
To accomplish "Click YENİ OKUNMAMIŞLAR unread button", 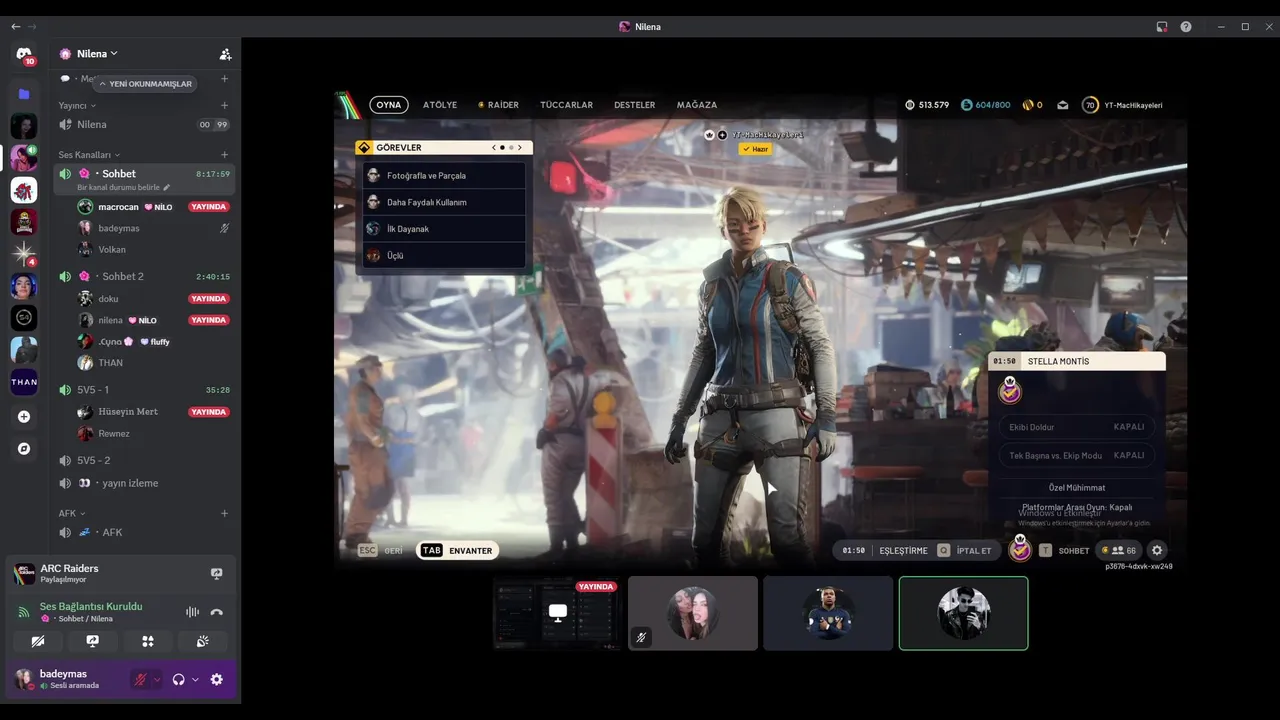I will click(x=145, y=84).
